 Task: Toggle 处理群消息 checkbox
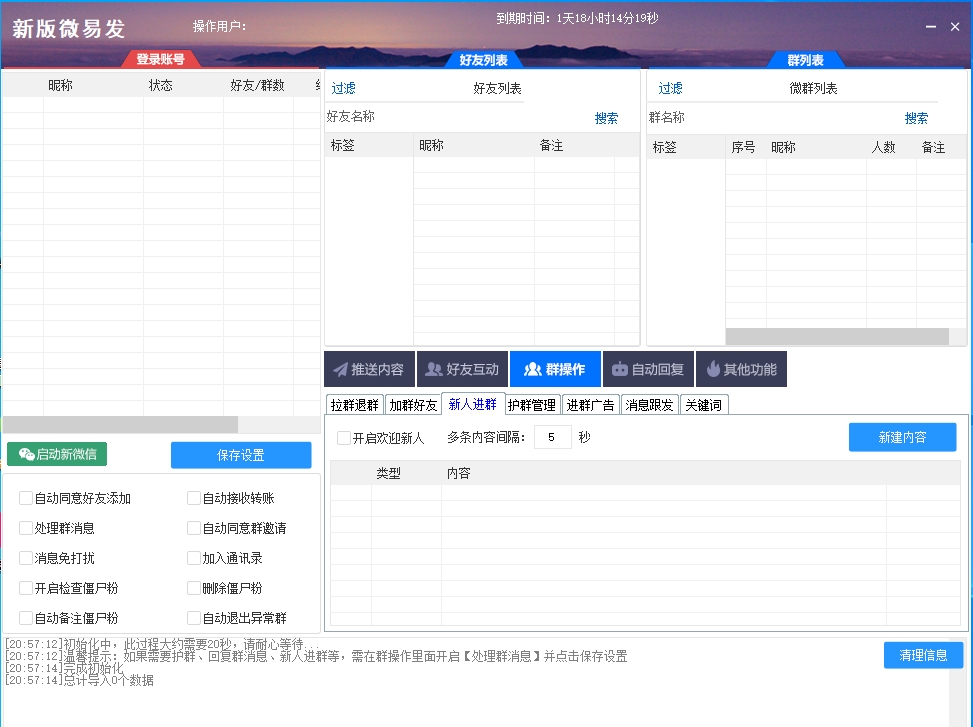[x=25, y=528]
